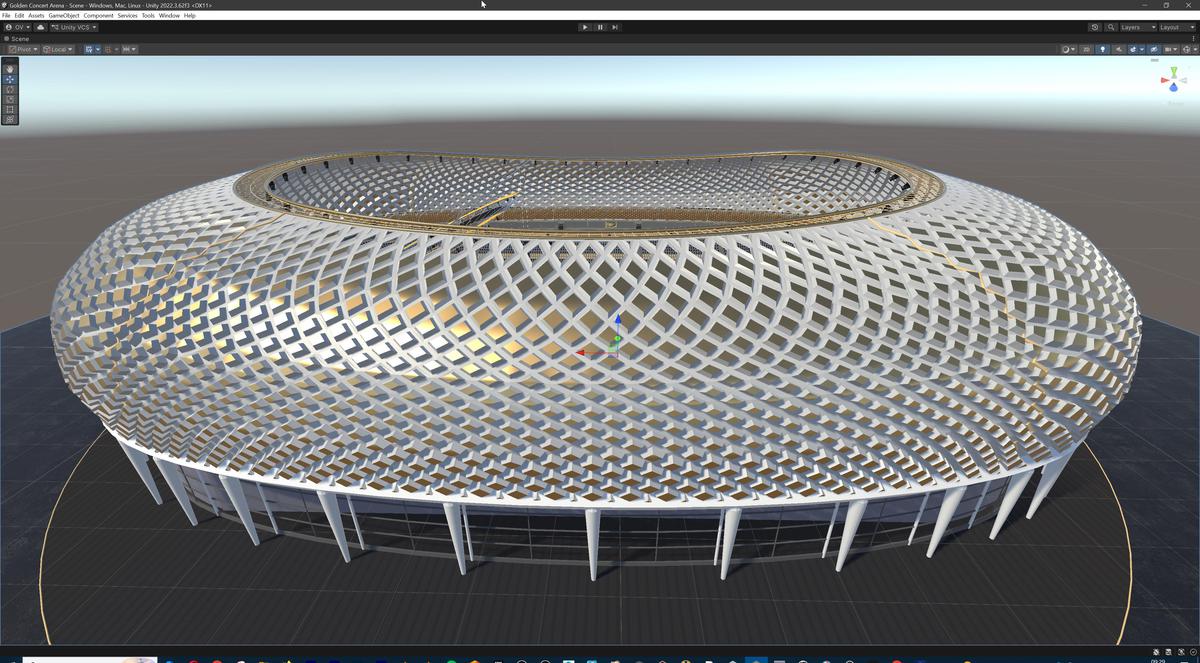Toggle the Local handle rotation dropdown
This screenshot has width=1200, height=663.
58,49
